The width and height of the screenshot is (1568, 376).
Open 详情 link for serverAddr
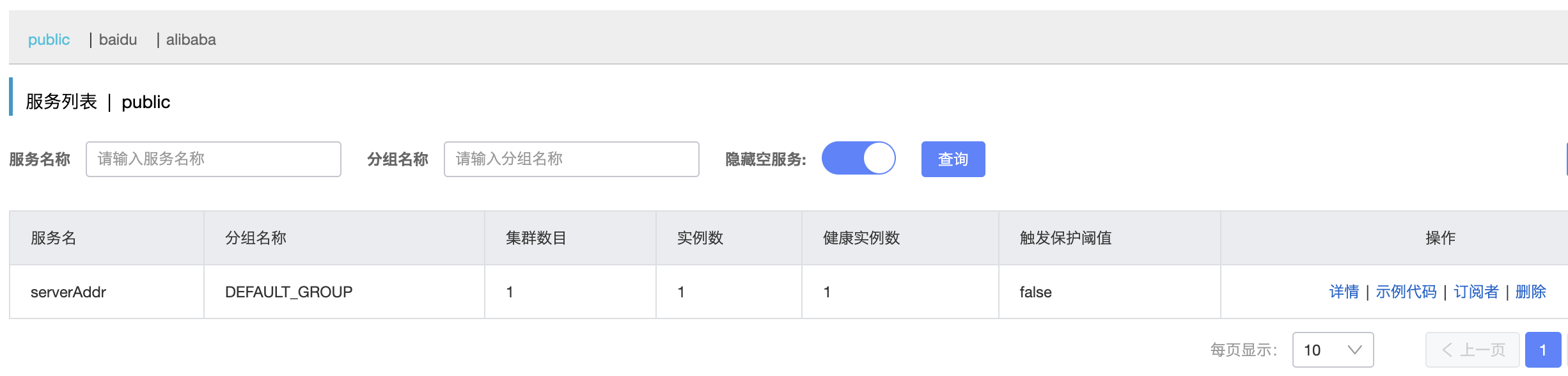point(1344,292)
